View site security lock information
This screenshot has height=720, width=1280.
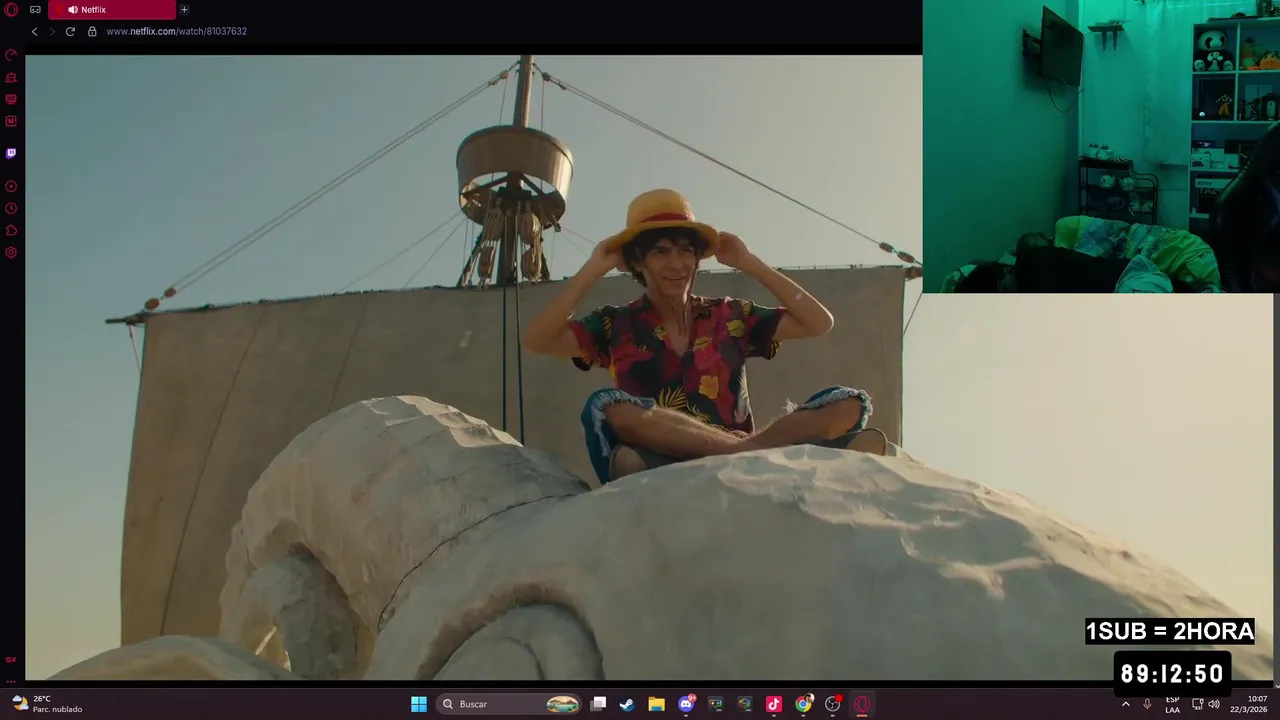[92, 31]
